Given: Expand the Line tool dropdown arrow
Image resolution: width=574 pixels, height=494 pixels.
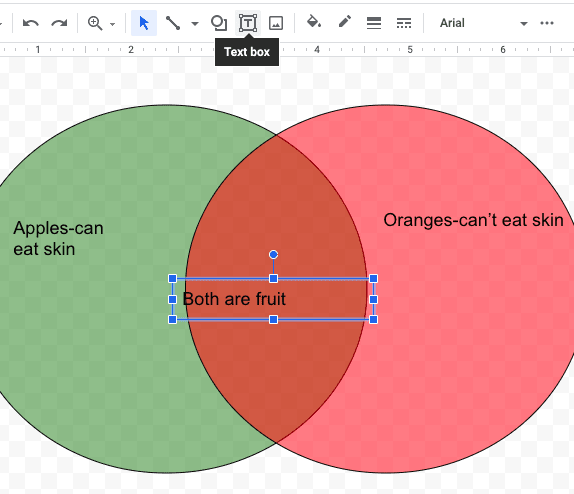Looking at the screenshot, I should 195,24.
